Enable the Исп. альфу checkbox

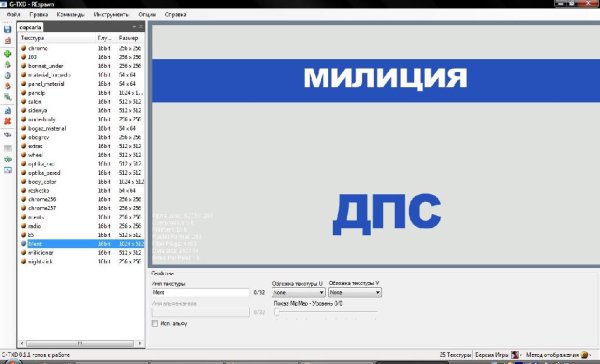click(155, 323)
